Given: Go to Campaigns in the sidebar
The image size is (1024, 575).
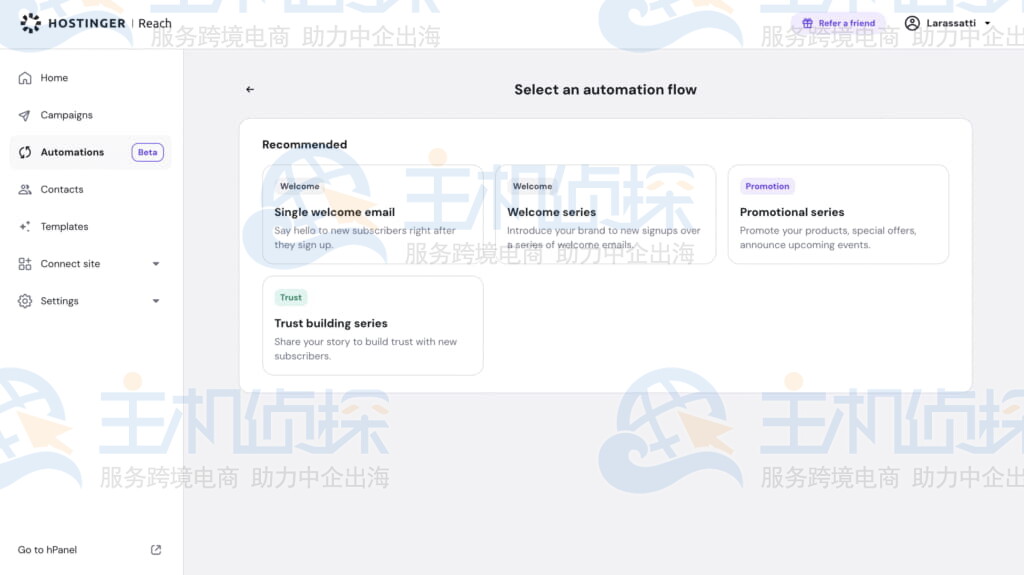Looking at the screenshot, I should (x=91, y=115).
